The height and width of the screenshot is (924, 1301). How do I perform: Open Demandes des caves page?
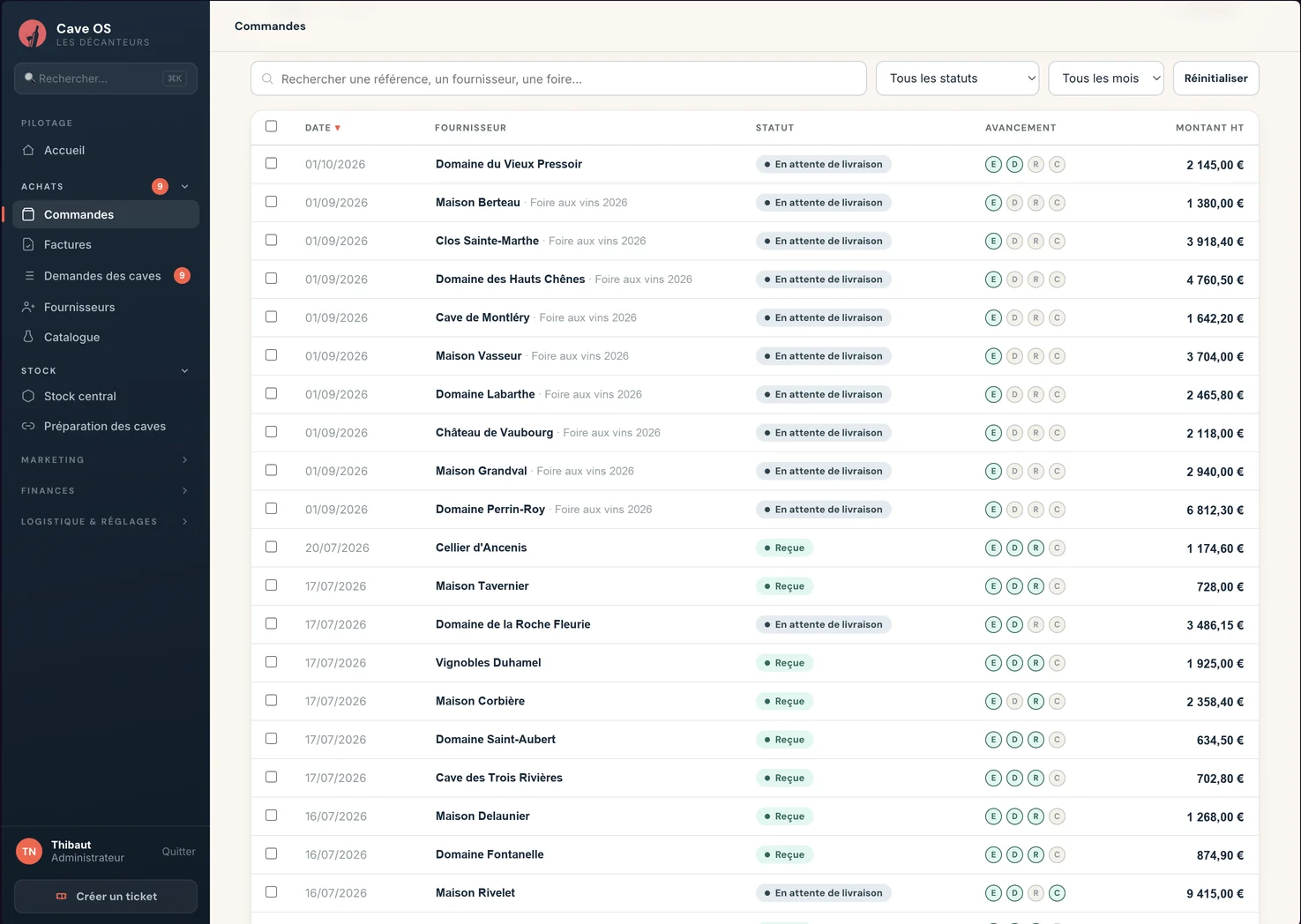point(105,276)
